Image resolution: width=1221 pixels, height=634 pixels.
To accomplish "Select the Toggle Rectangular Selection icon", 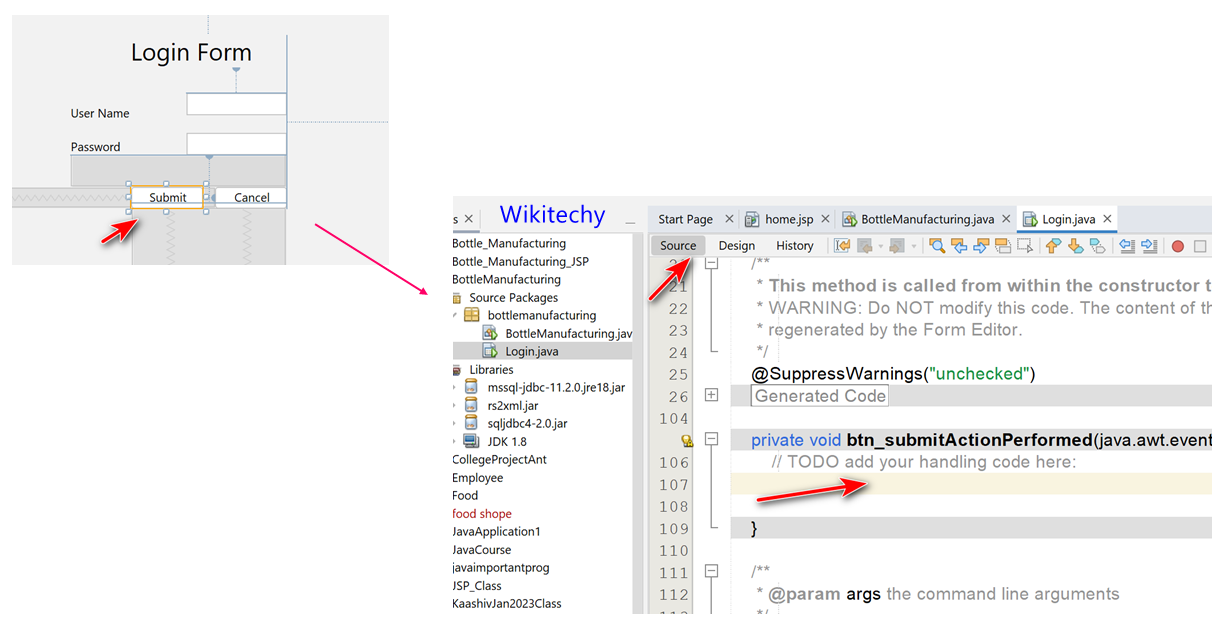I will click(1026, 245).
